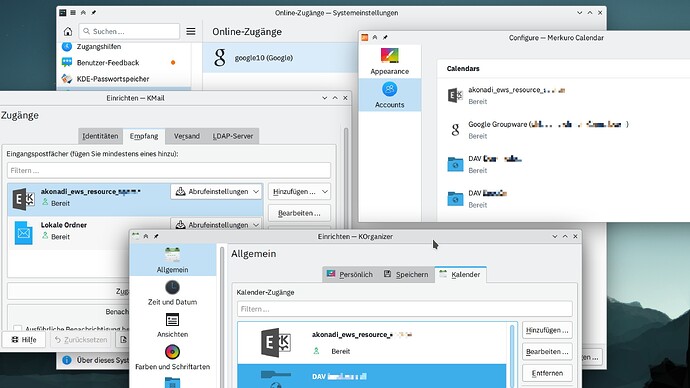The image size is (690, 388).
Task: Open hamburger menu in Systemeinstellungen
Action: (x=191, y=31)
